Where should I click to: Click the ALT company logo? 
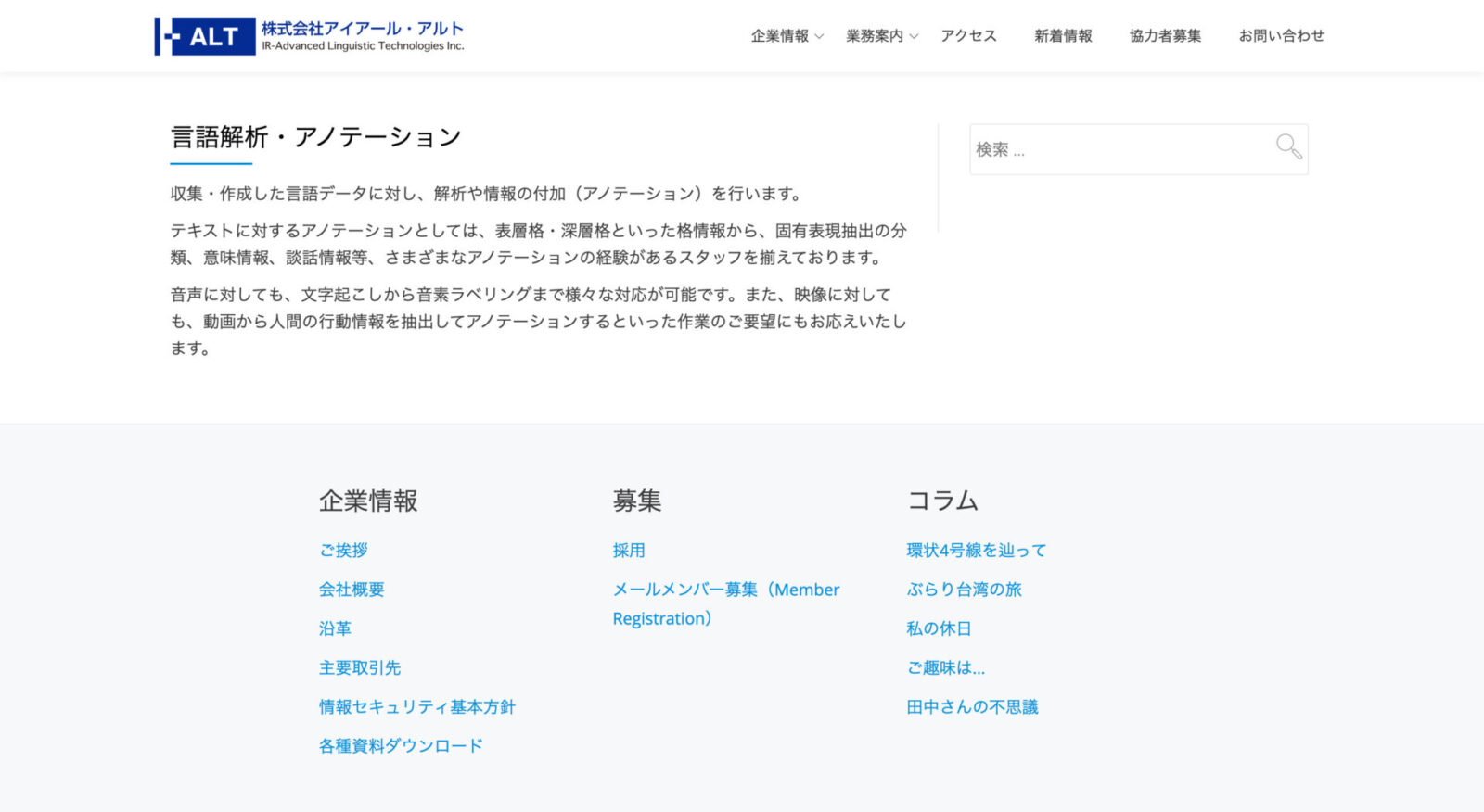pyautogui.click(x=309, y=36)
